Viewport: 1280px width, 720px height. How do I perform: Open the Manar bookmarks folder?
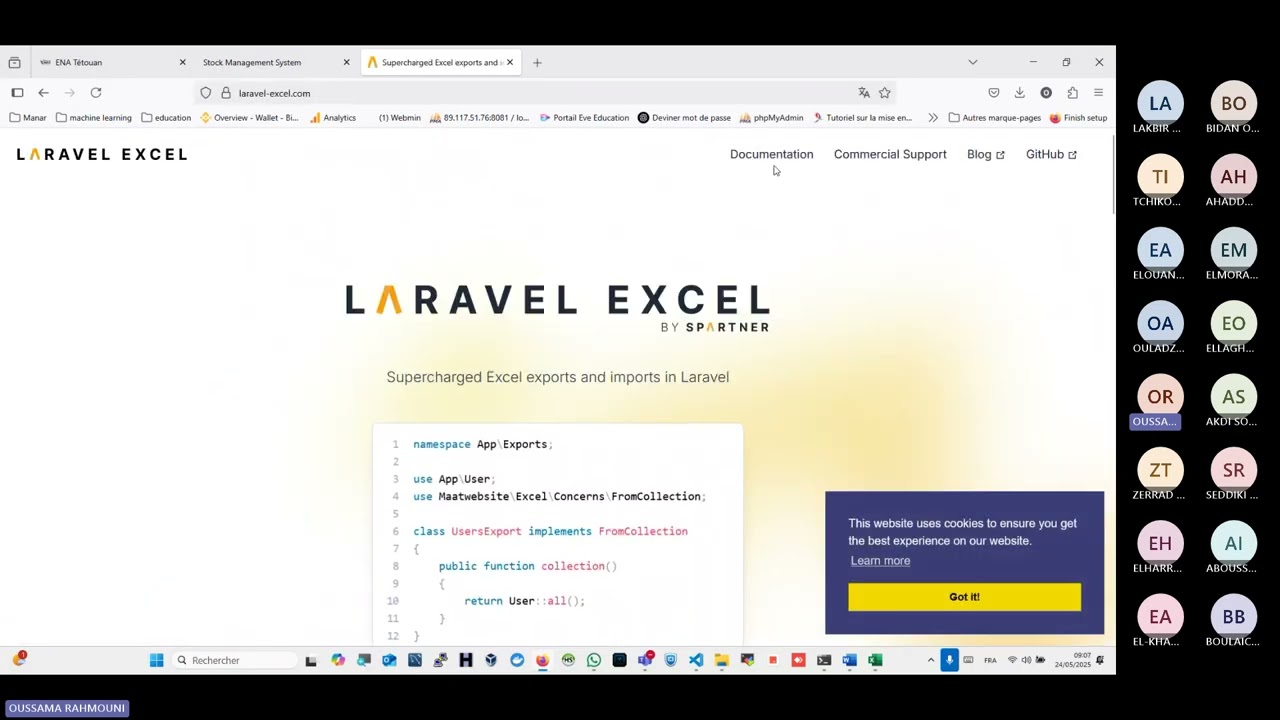[28, 118]
